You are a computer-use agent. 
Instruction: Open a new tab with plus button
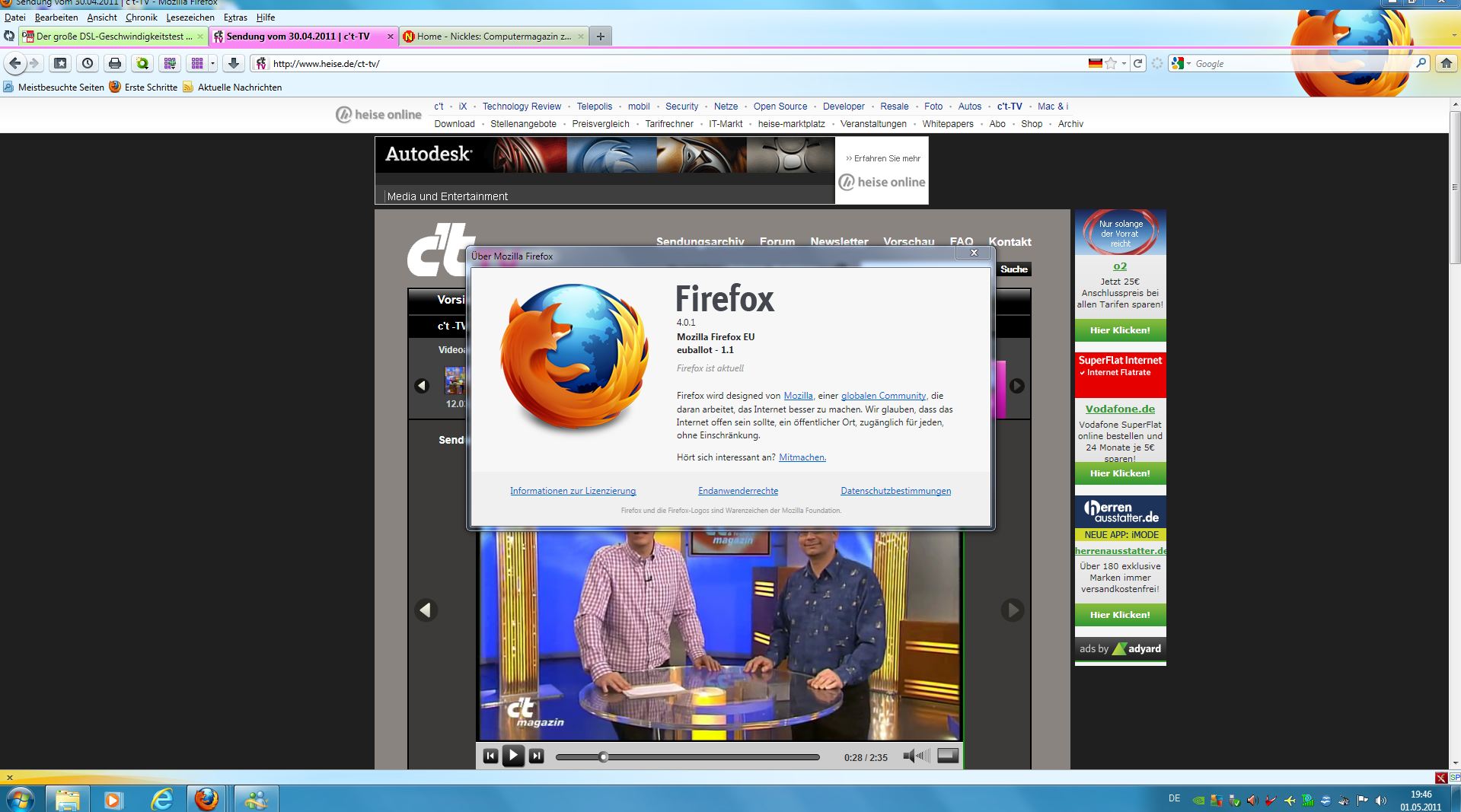601,36
